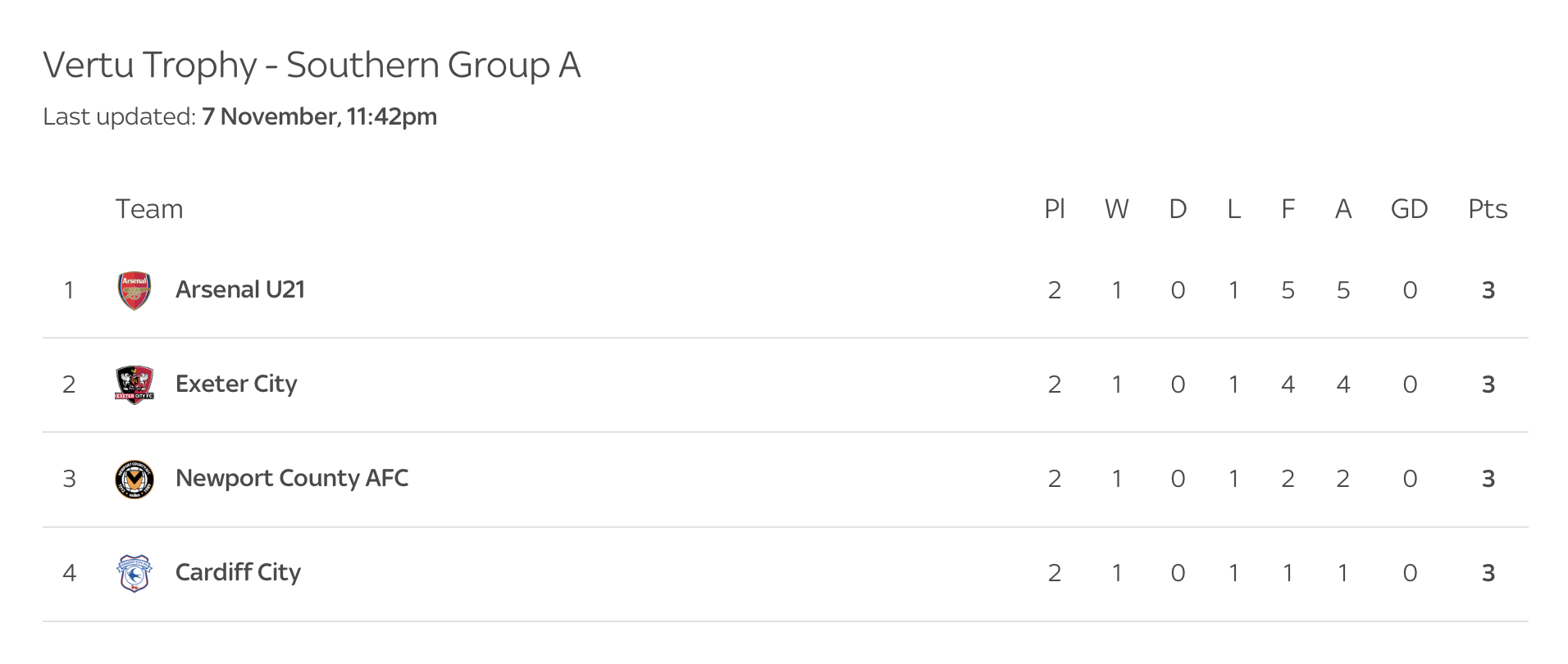The height and width of the screenshot is (664, 1568).
Task: Click the Vertu Trophy Southern Group A title
Action: [312, 66]
